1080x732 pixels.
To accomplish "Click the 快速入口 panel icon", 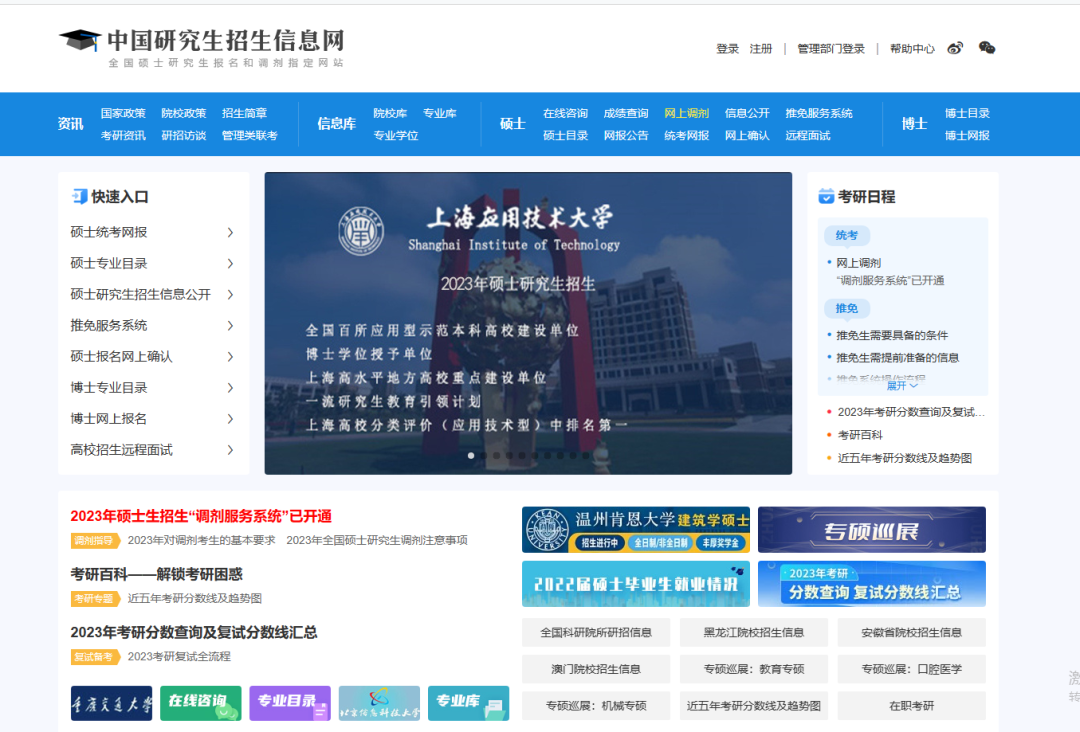I will pos(79,196).
